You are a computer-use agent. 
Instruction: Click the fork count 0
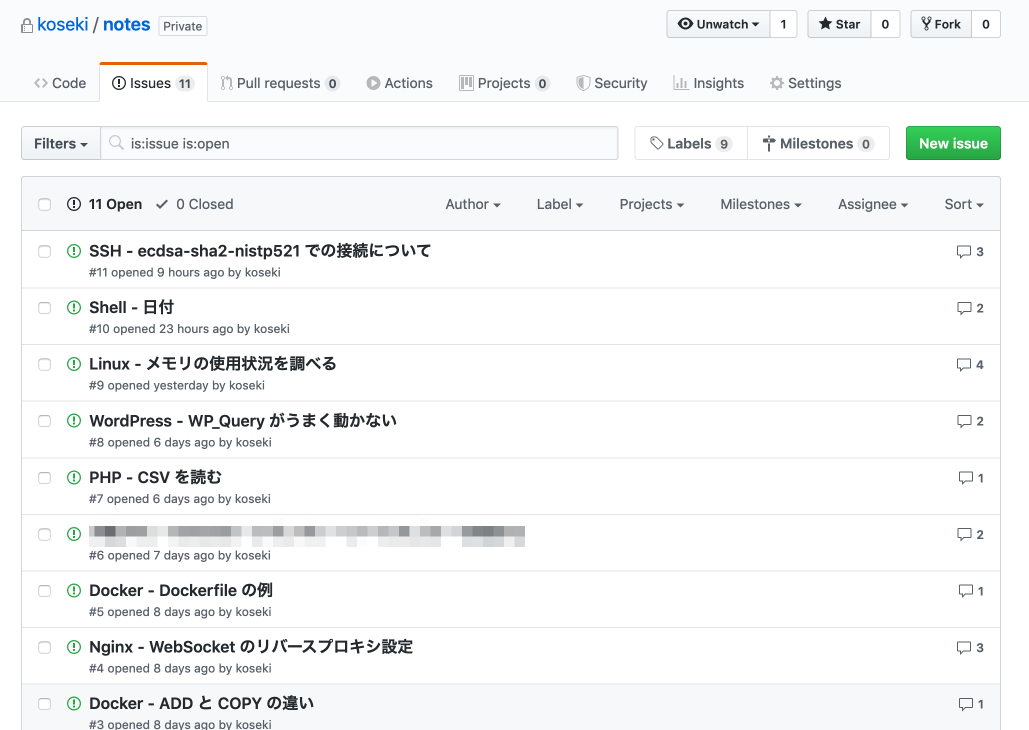986,24
